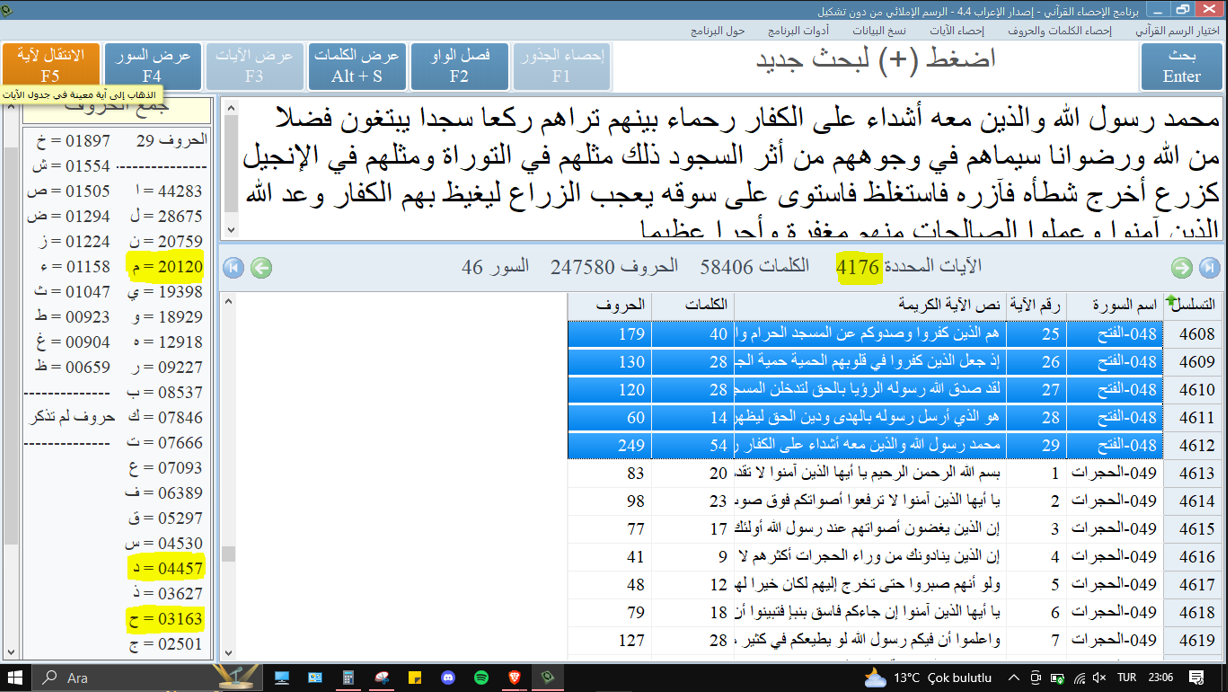Click the green previous arrow near السور 46

pos(261,267)
